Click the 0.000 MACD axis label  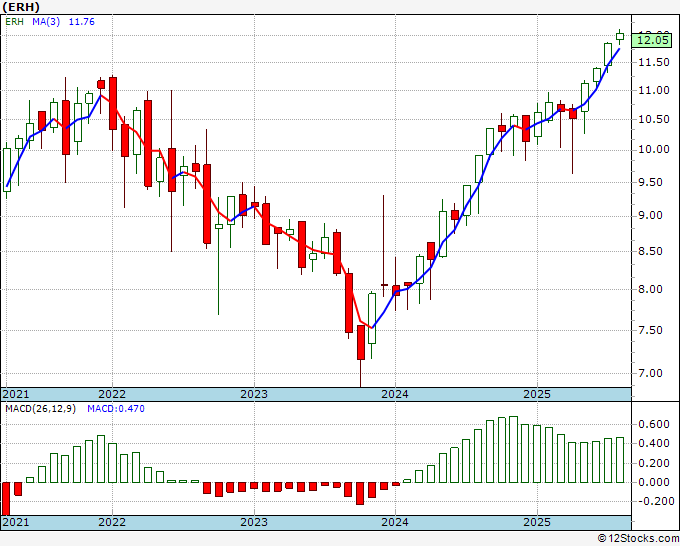pyautogui.click(x=654, y=482)
